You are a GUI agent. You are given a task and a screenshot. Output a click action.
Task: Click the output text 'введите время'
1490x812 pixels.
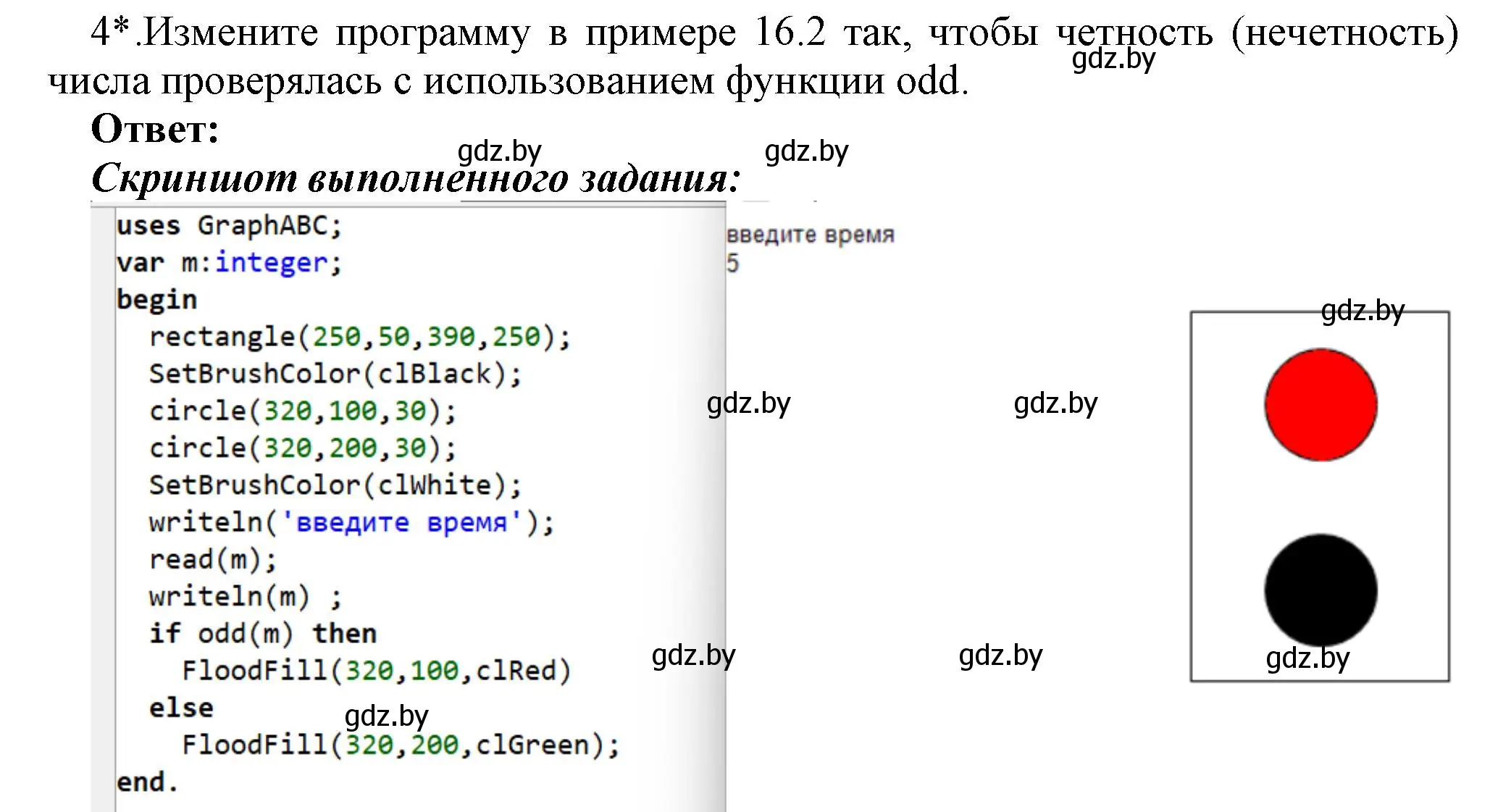(x=811, y=235)
